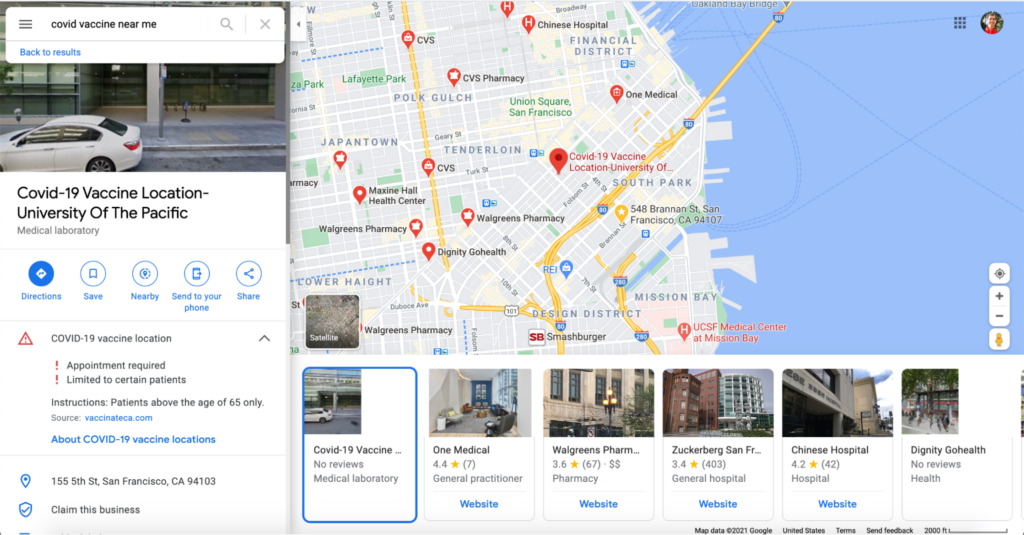Clear the search with the X icon

(265, 24)
